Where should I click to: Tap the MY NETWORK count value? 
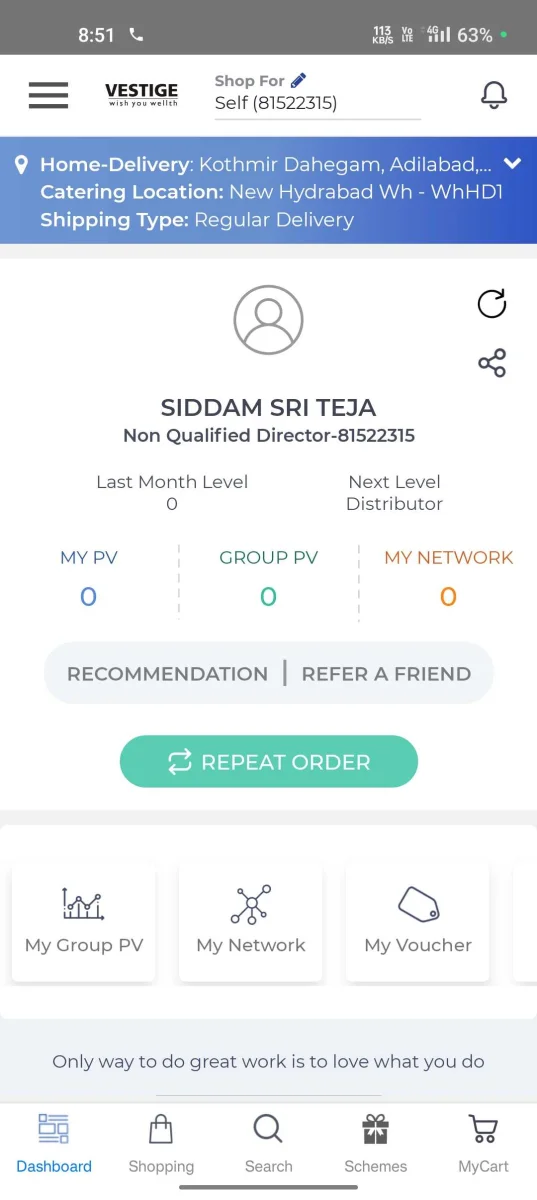[x=448, y=597]
